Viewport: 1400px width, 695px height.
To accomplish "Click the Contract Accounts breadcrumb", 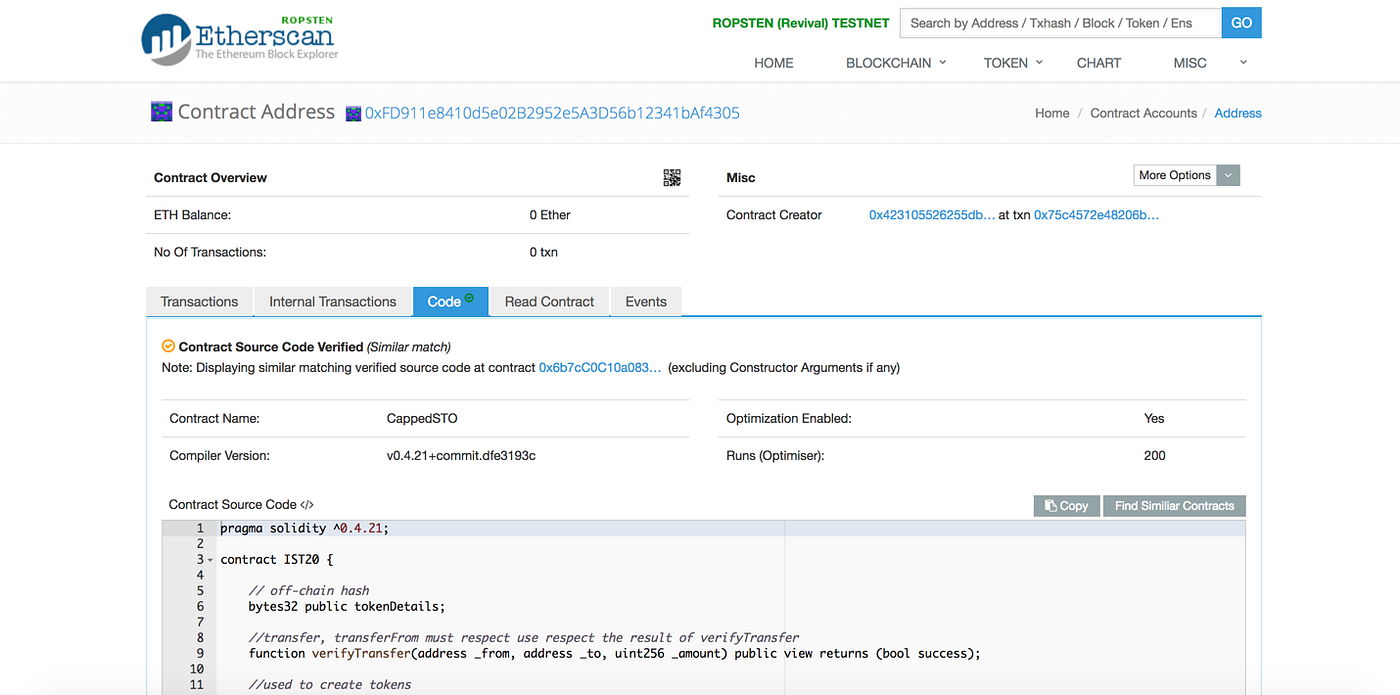I will coord(1143,113).
